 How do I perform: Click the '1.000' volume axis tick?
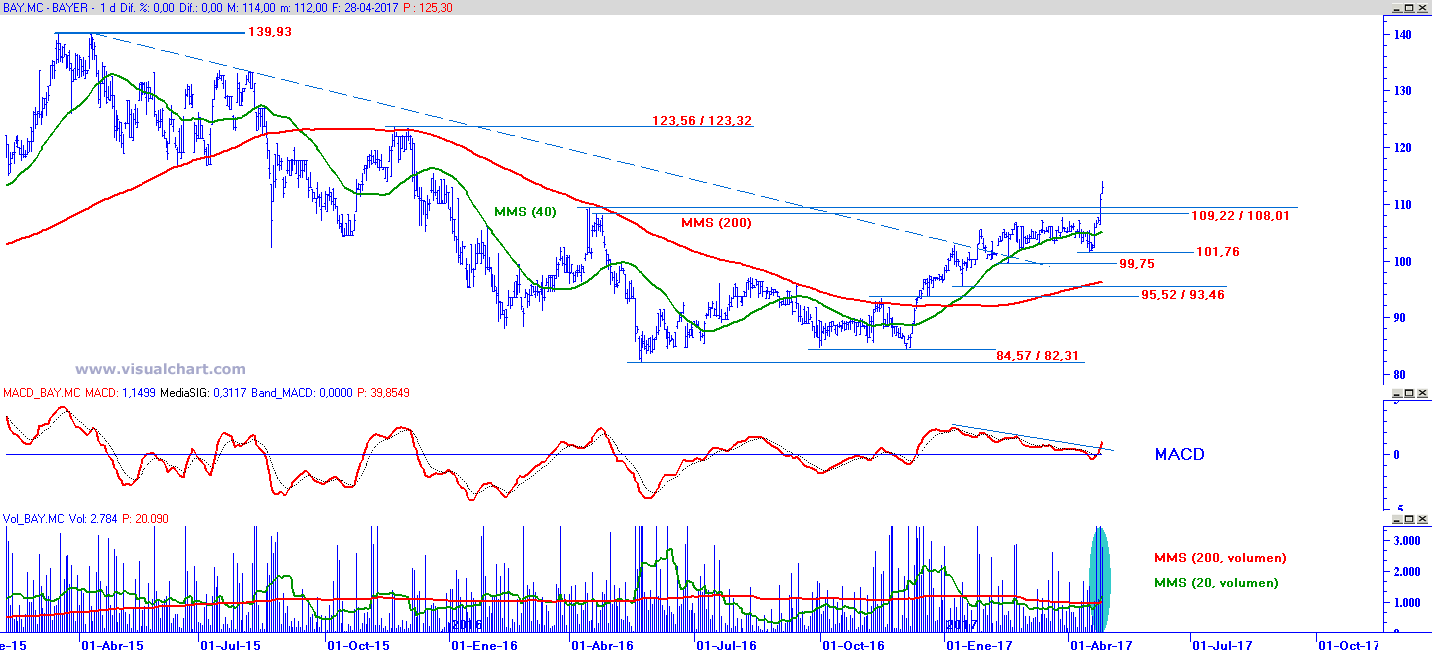(x=1407, y=604)
